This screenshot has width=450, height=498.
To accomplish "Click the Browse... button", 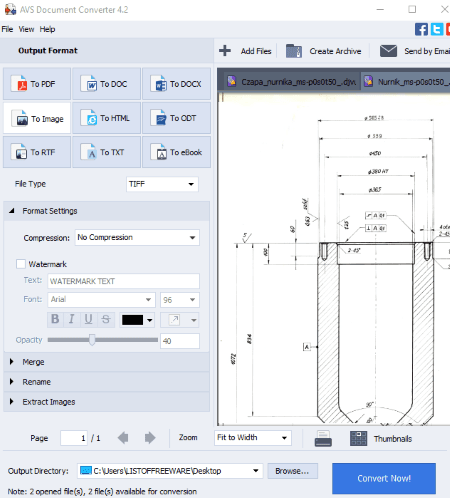I will (x=292, y=471).
